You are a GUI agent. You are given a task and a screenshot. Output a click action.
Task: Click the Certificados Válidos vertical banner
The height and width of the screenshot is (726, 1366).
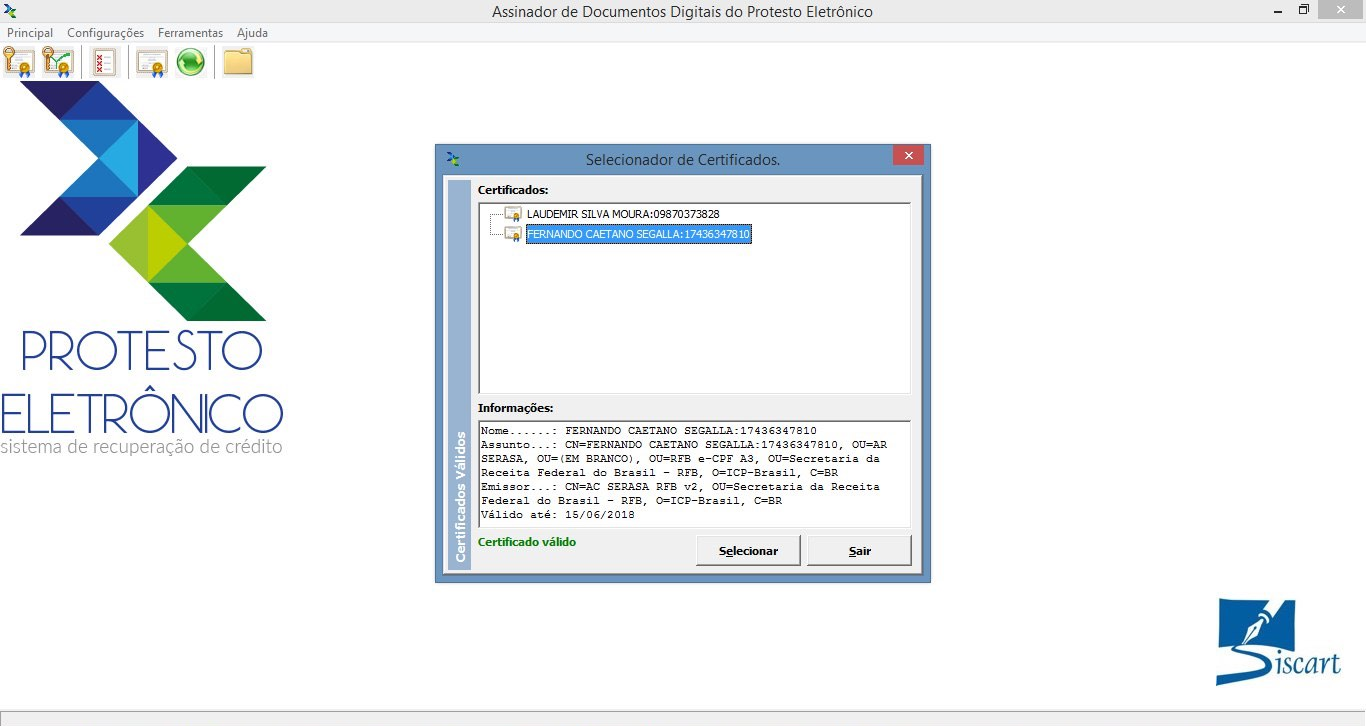click(x=460, y=376)
